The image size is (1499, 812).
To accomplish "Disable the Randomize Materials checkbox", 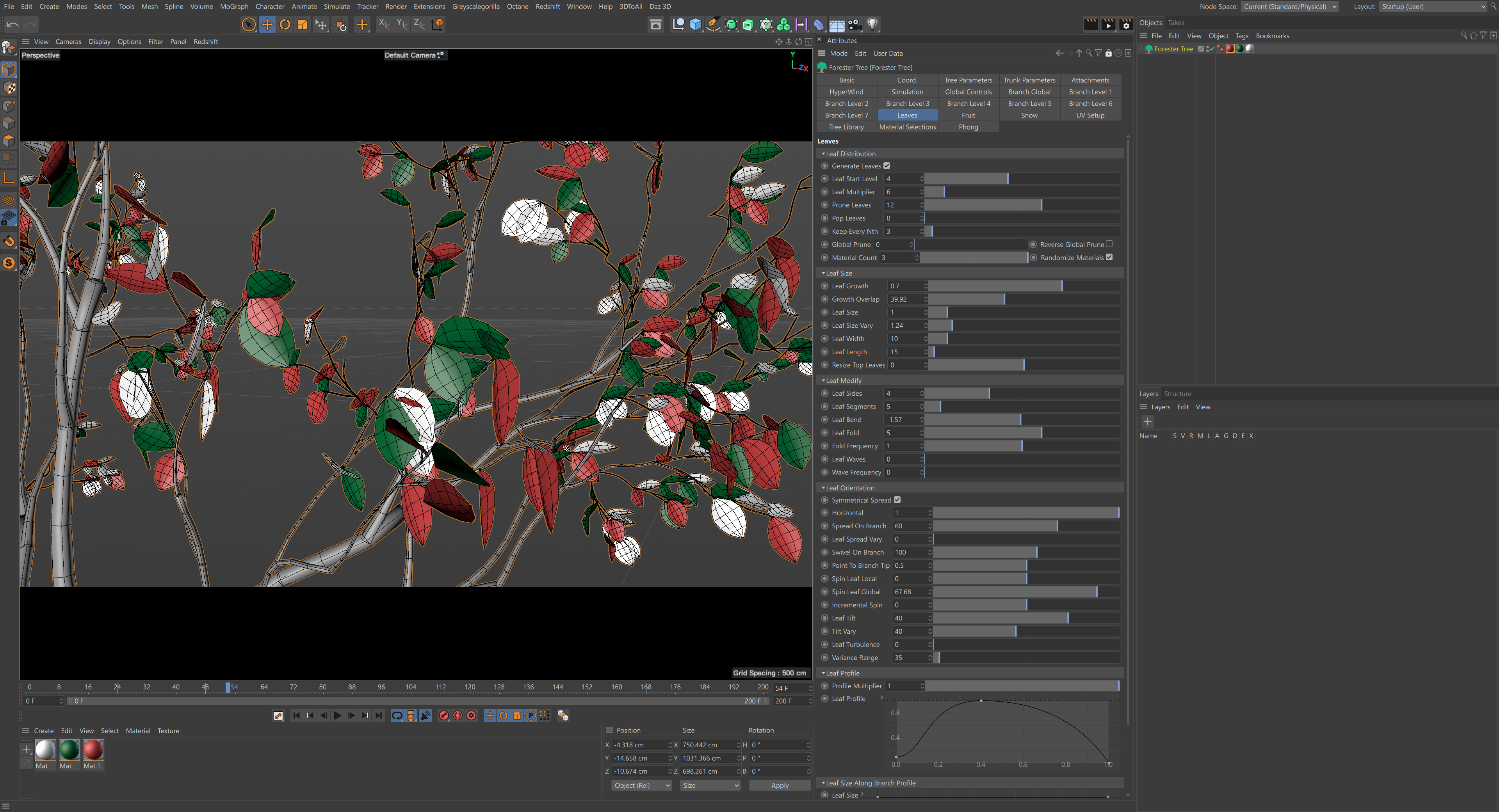I will 1109,258.
